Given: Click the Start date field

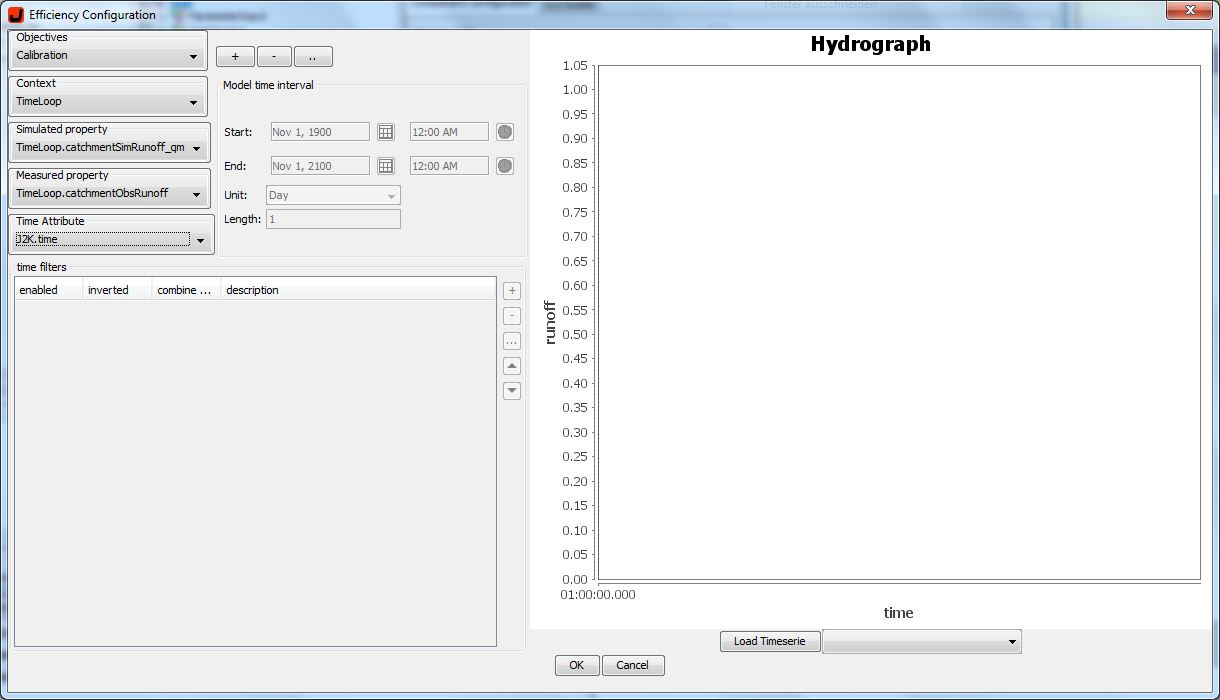Looking at the screenshot, I should (320, 132).
